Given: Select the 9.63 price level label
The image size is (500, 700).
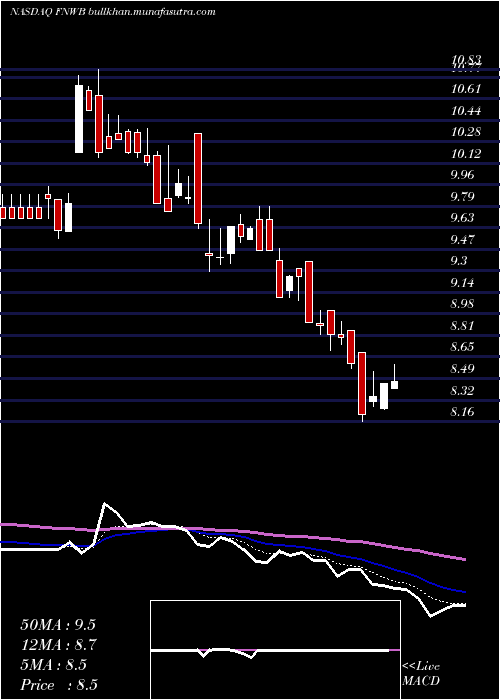Looking at the screenshot, I should point(462,217).
